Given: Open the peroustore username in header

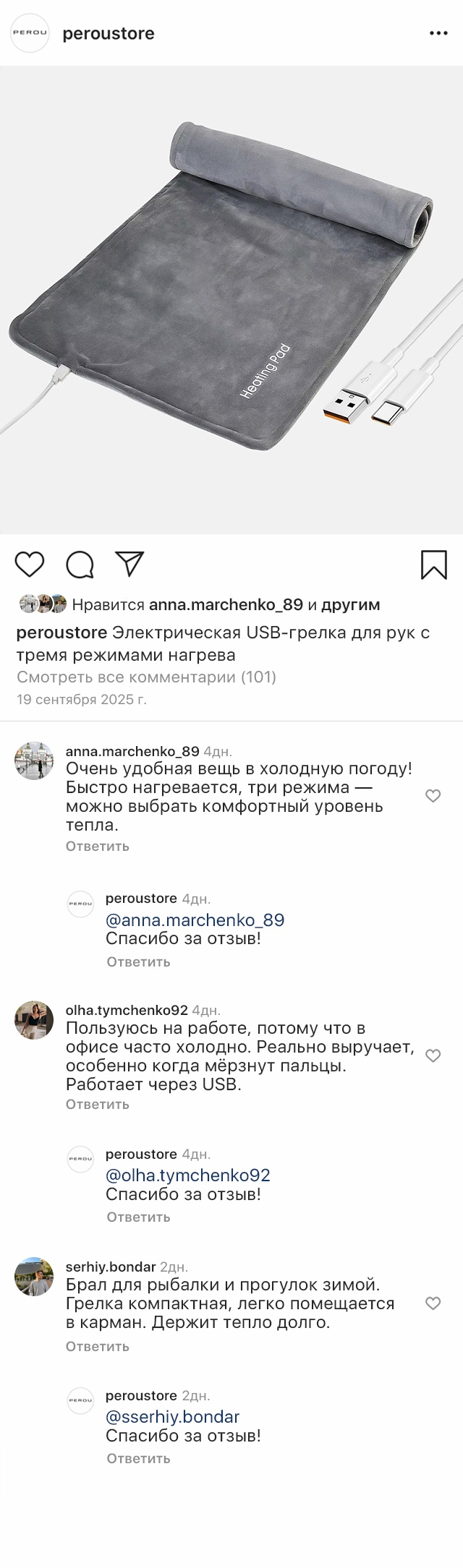Looking at the screenshot, I should [109, 34].
